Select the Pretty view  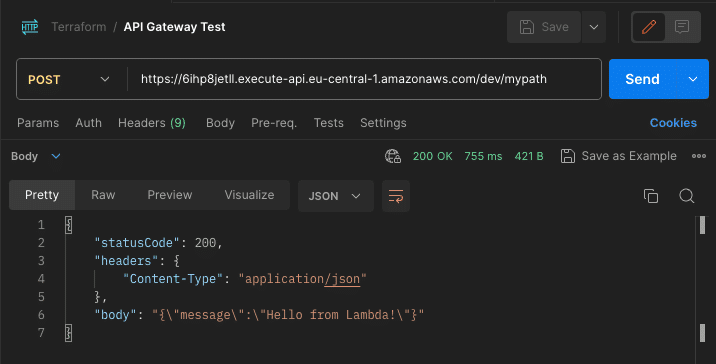pyautogui.click(x=42, y=195)
